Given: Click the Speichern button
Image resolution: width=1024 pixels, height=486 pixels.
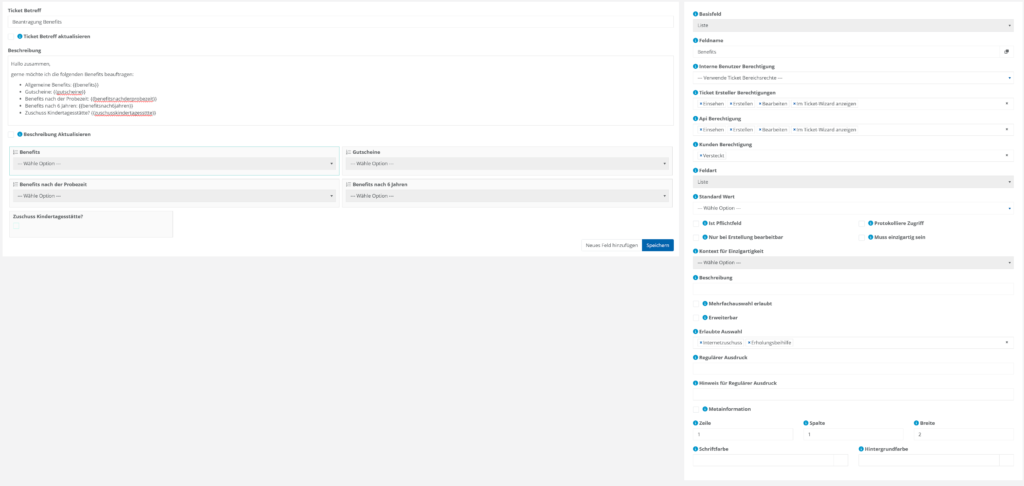Looking at the screenshot, I should [x=657, y=245].
